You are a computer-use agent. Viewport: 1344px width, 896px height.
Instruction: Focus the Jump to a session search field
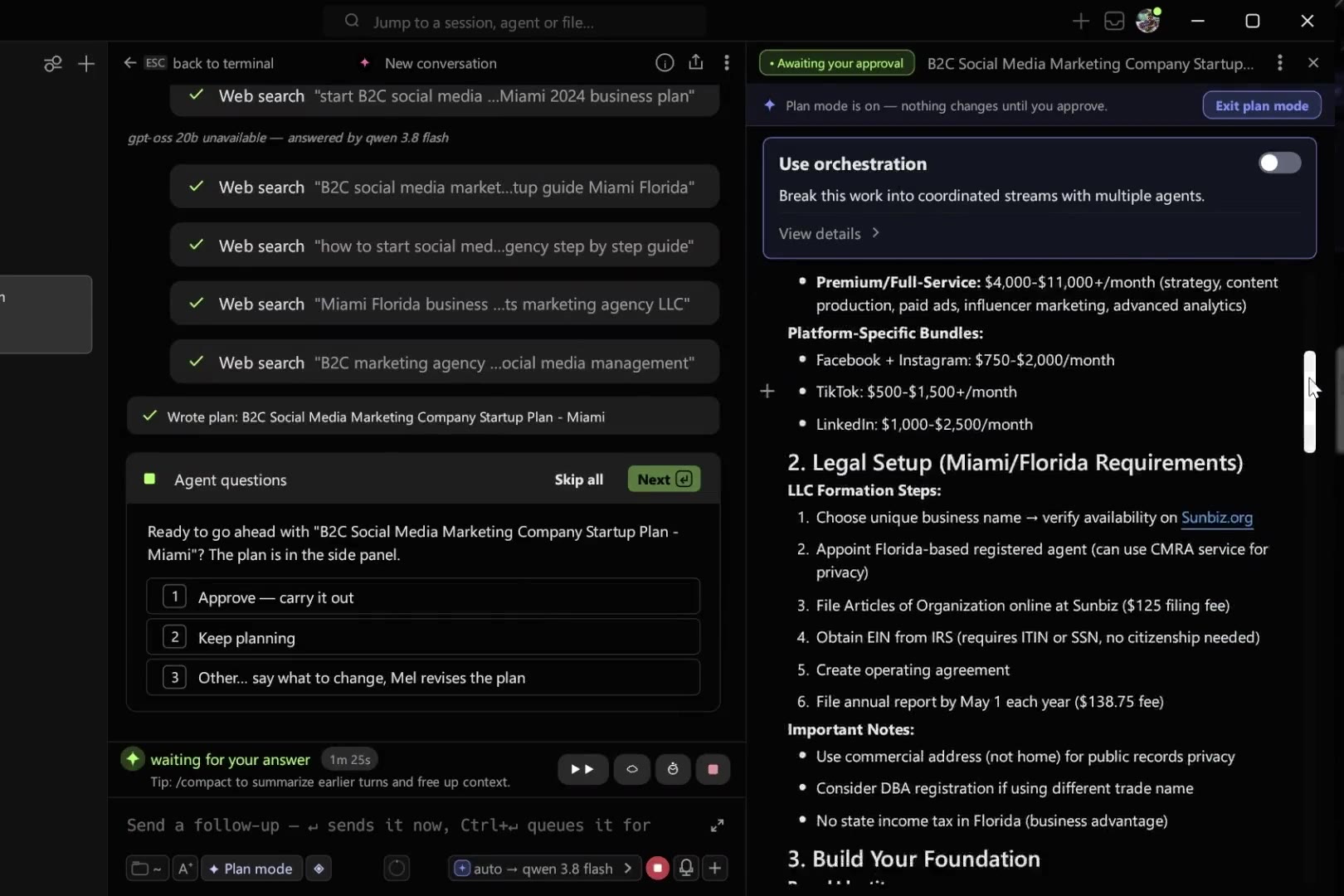click(x=514, y=22)
